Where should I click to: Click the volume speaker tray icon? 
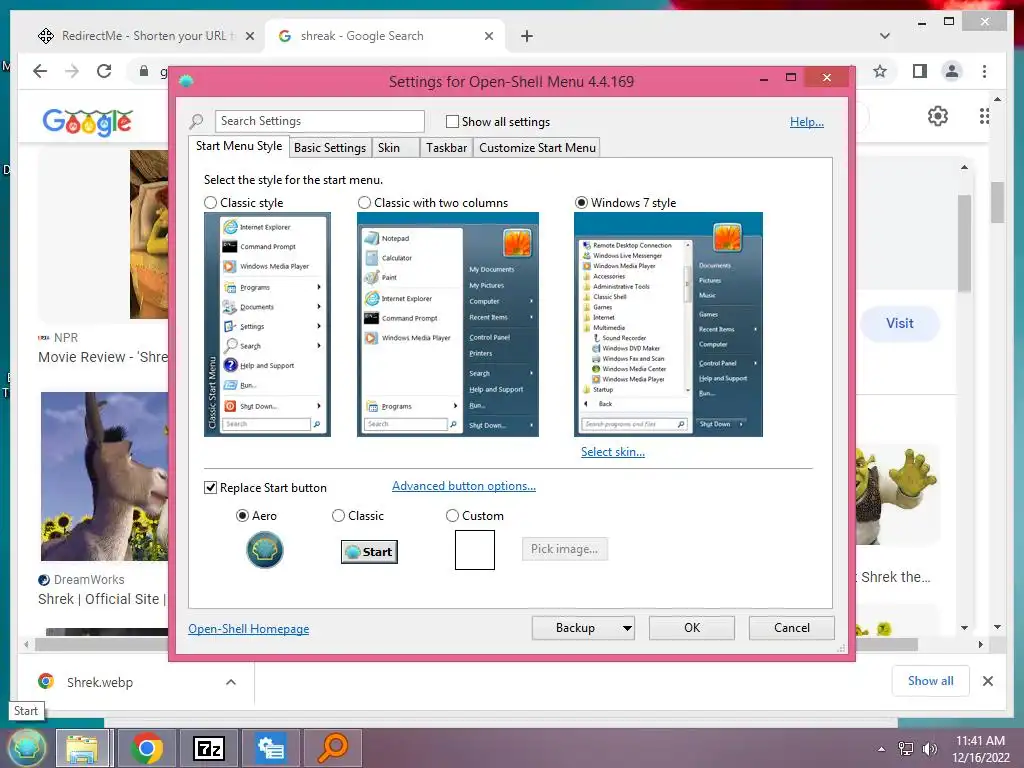pyautogui.click(x=929, y=749)
